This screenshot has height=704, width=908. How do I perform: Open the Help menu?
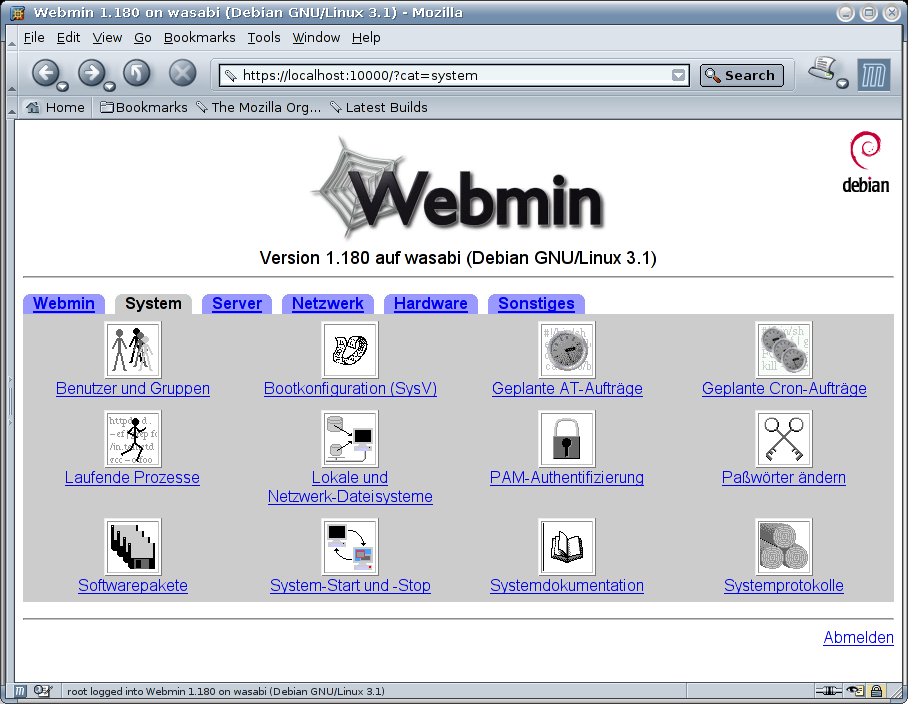pyautogui.click(x=366, y=38)
